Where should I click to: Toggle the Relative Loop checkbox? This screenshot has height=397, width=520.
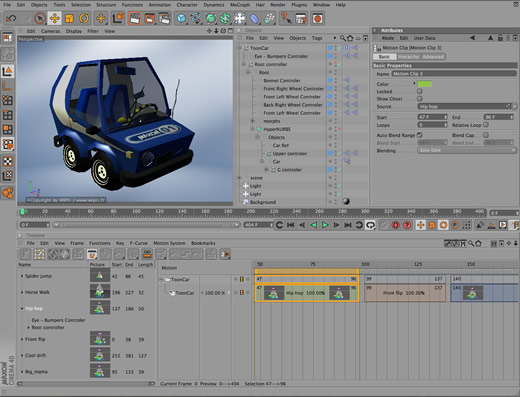point(486,125)
